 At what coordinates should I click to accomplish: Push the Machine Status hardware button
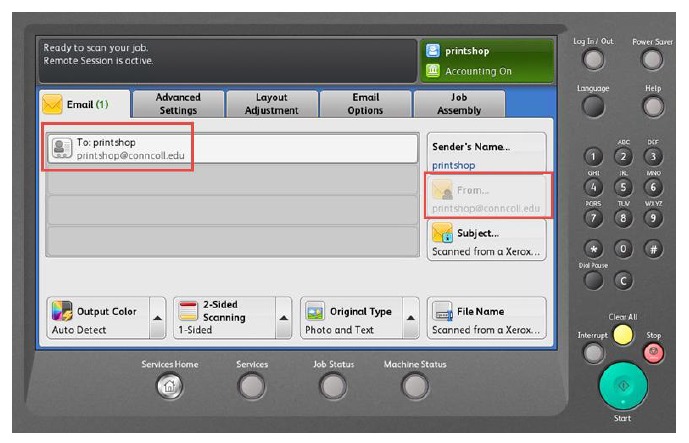(415, 386)
